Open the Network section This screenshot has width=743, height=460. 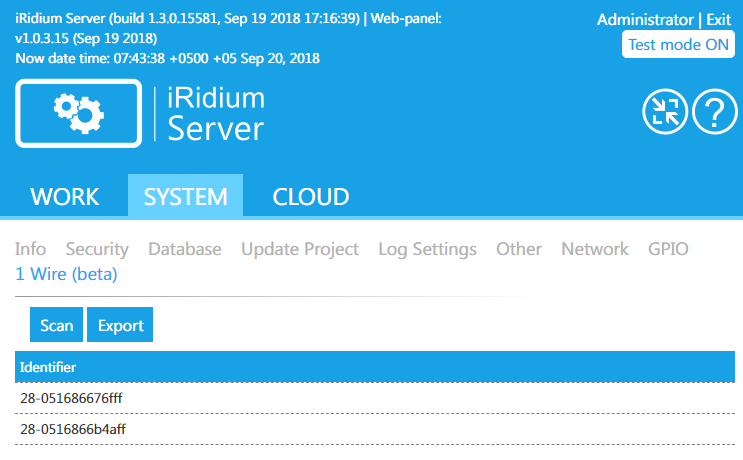pos(595,249)
